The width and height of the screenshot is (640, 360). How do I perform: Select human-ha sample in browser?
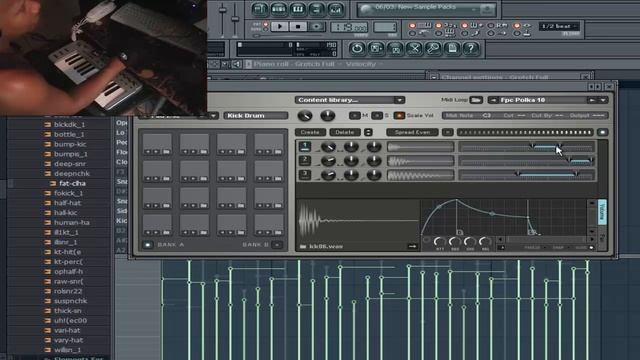click(x=71, y=223)
